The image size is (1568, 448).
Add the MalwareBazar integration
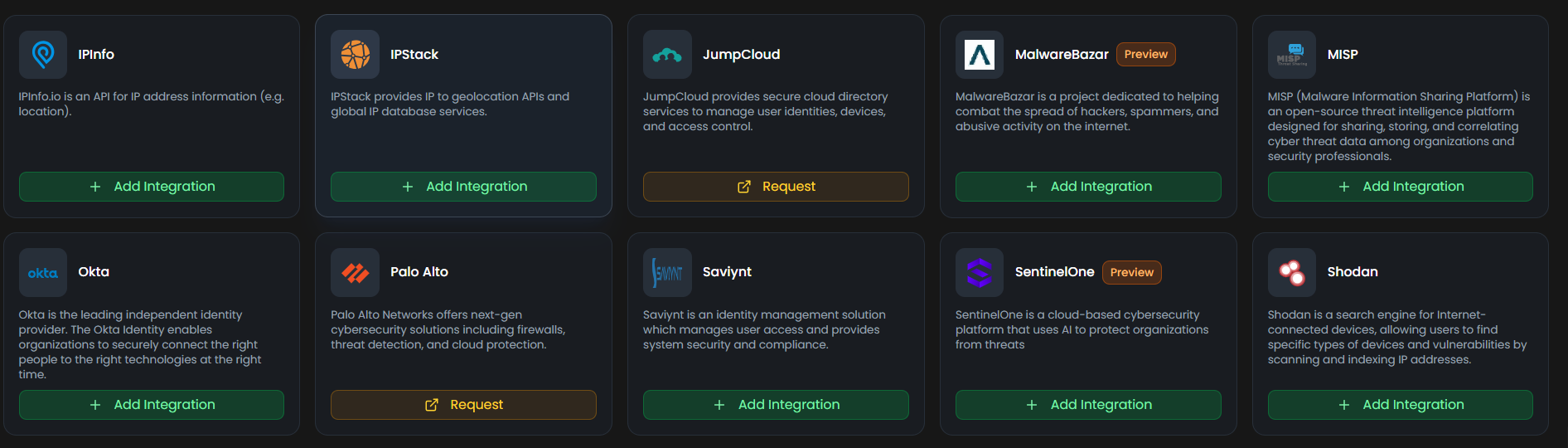tap(1088, 187)
